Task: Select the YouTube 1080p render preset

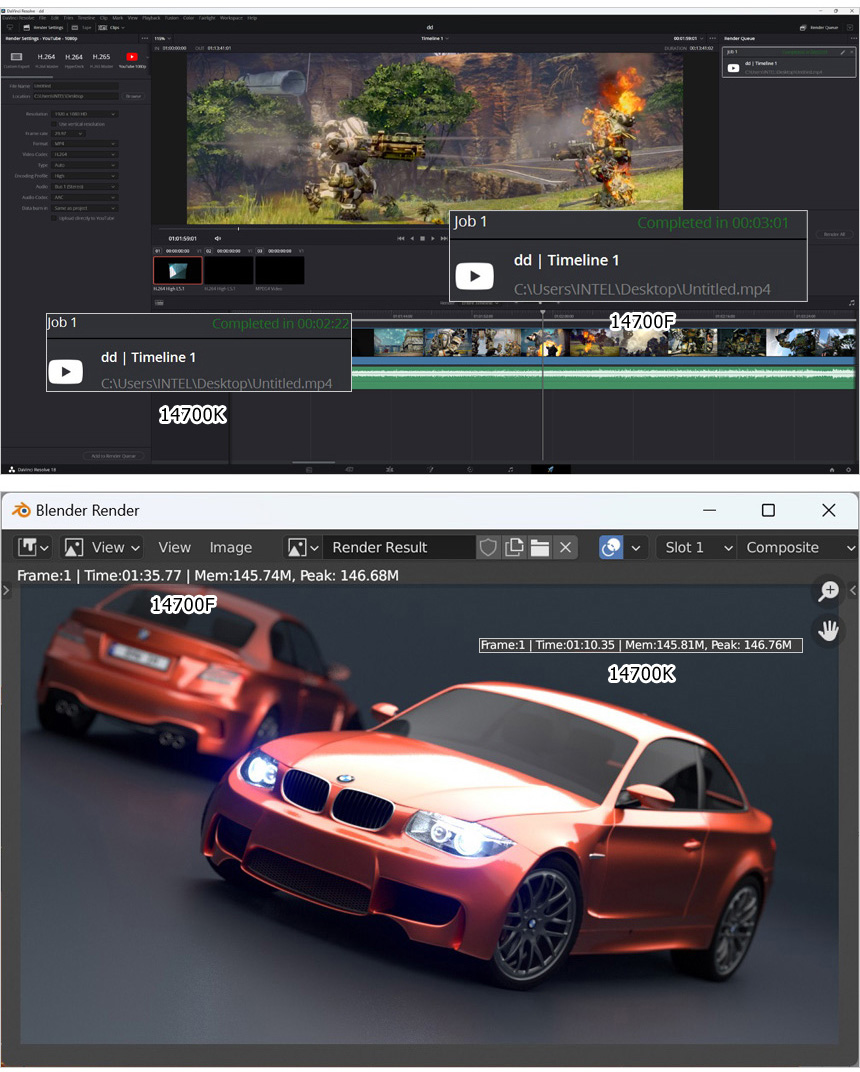Action: [131, 58]
